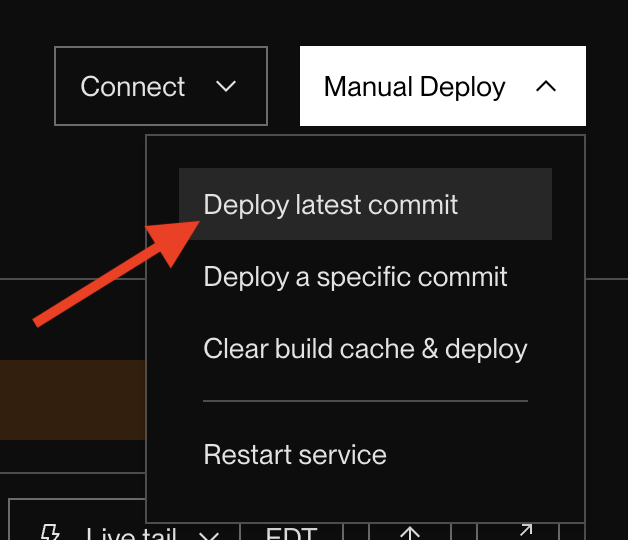Viewport: 628px width, 540px height.
Task: Click the chevron beside Connect
Action: 227,87
